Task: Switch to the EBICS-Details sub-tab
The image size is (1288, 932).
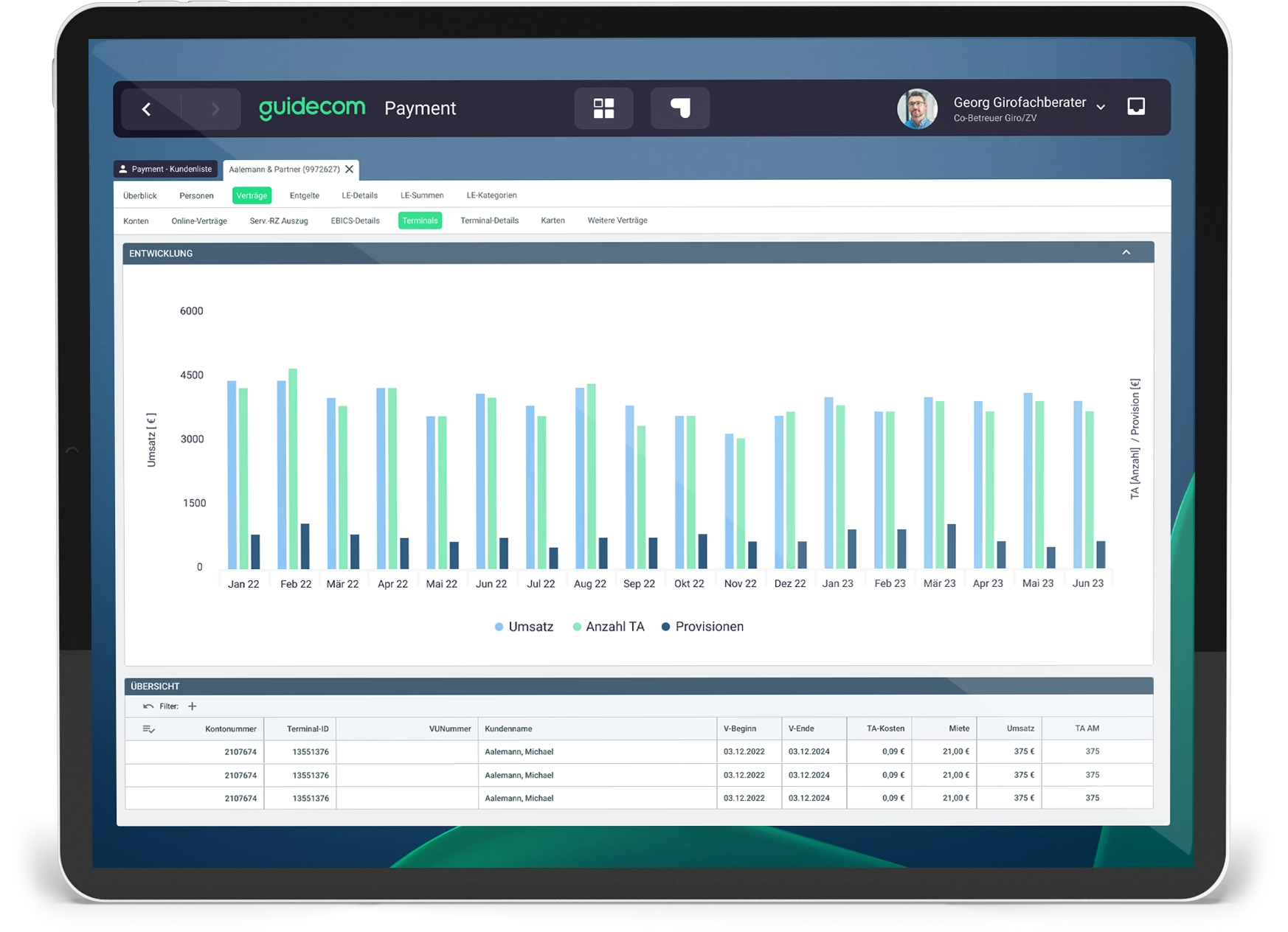Action: pos(356,221)
